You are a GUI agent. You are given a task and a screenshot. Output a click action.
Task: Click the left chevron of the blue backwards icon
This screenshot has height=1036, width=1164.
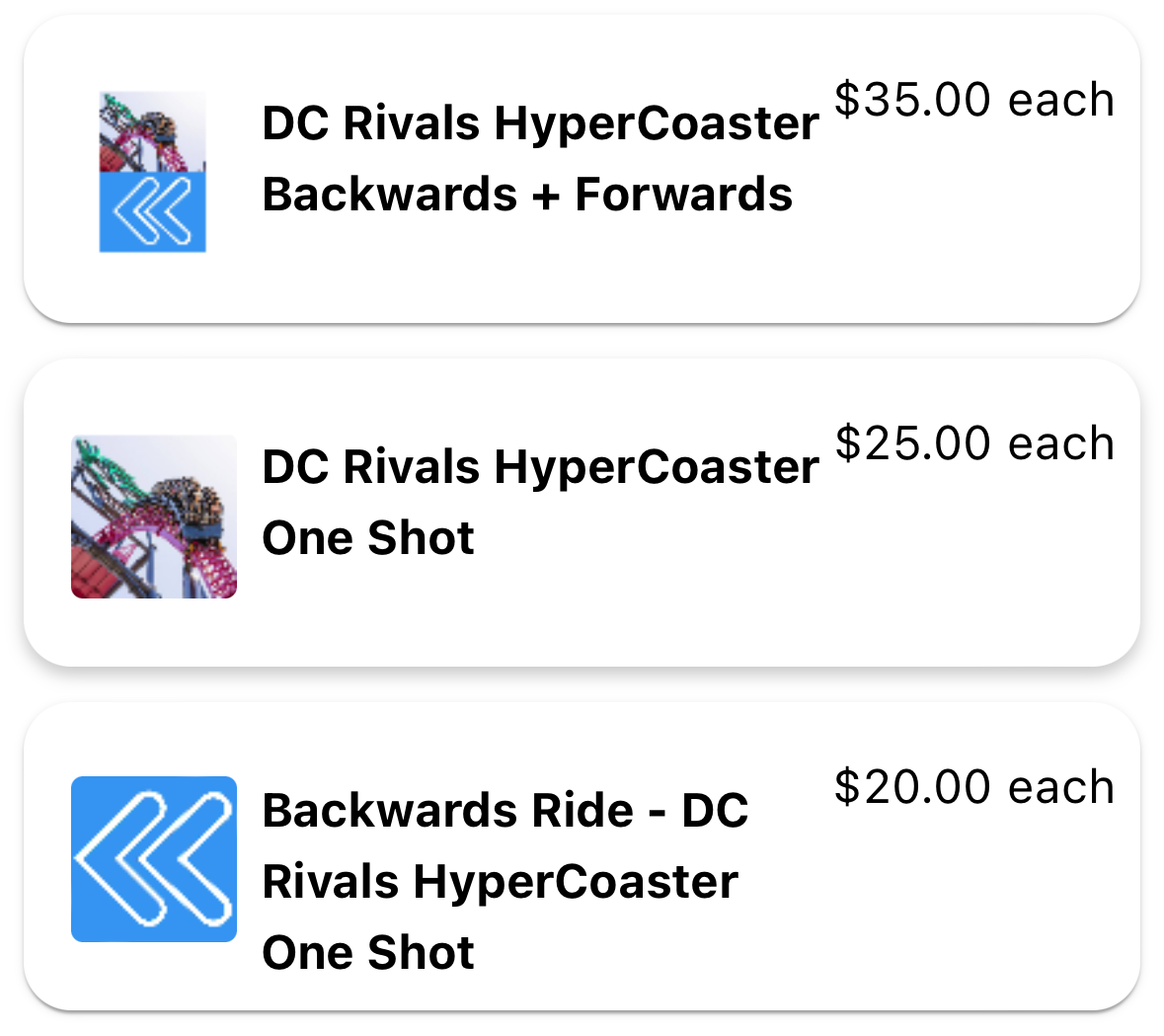118,859
